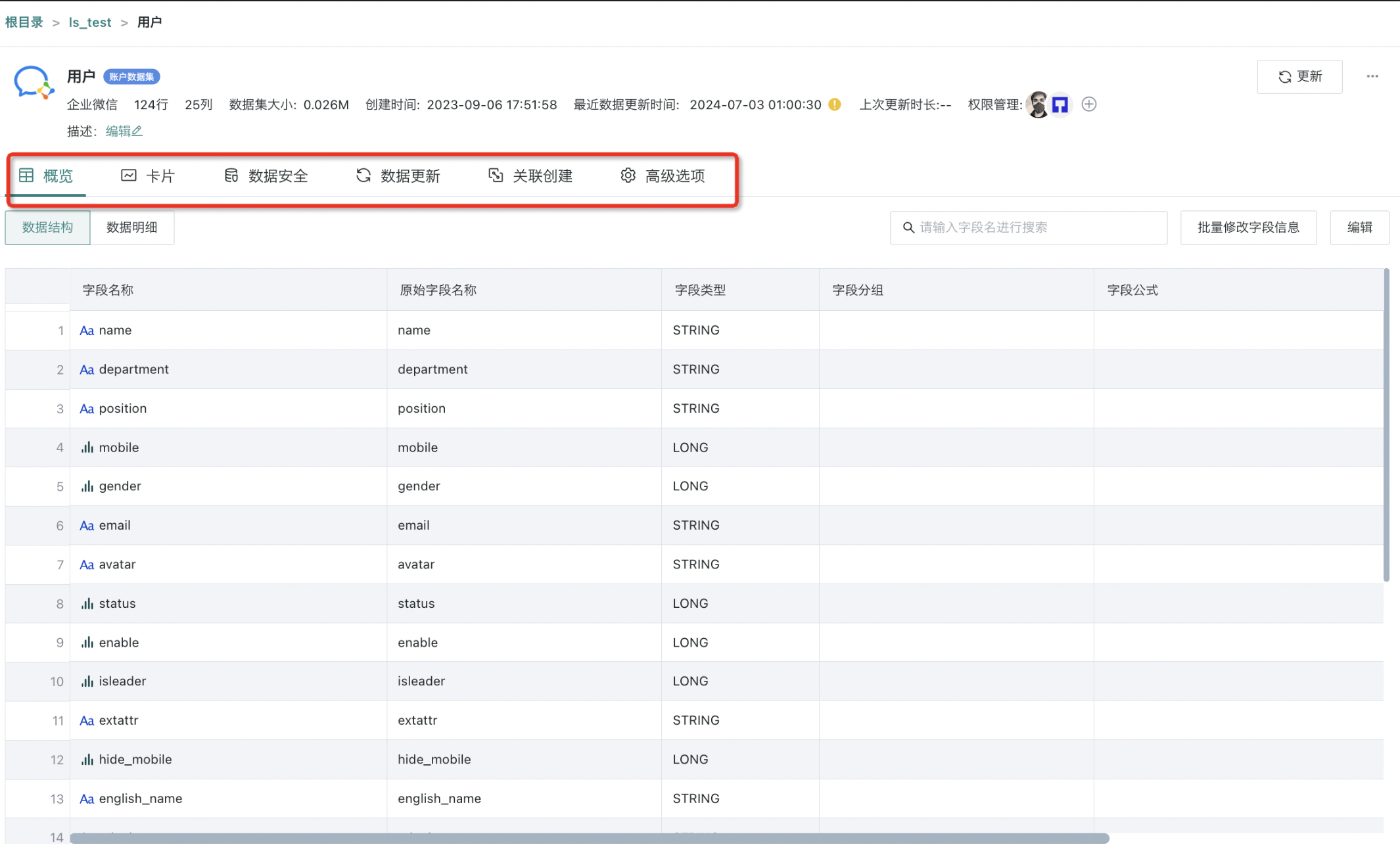Click the numeric icon for status field
The image size is (1400, 853).
pos(87,603)
